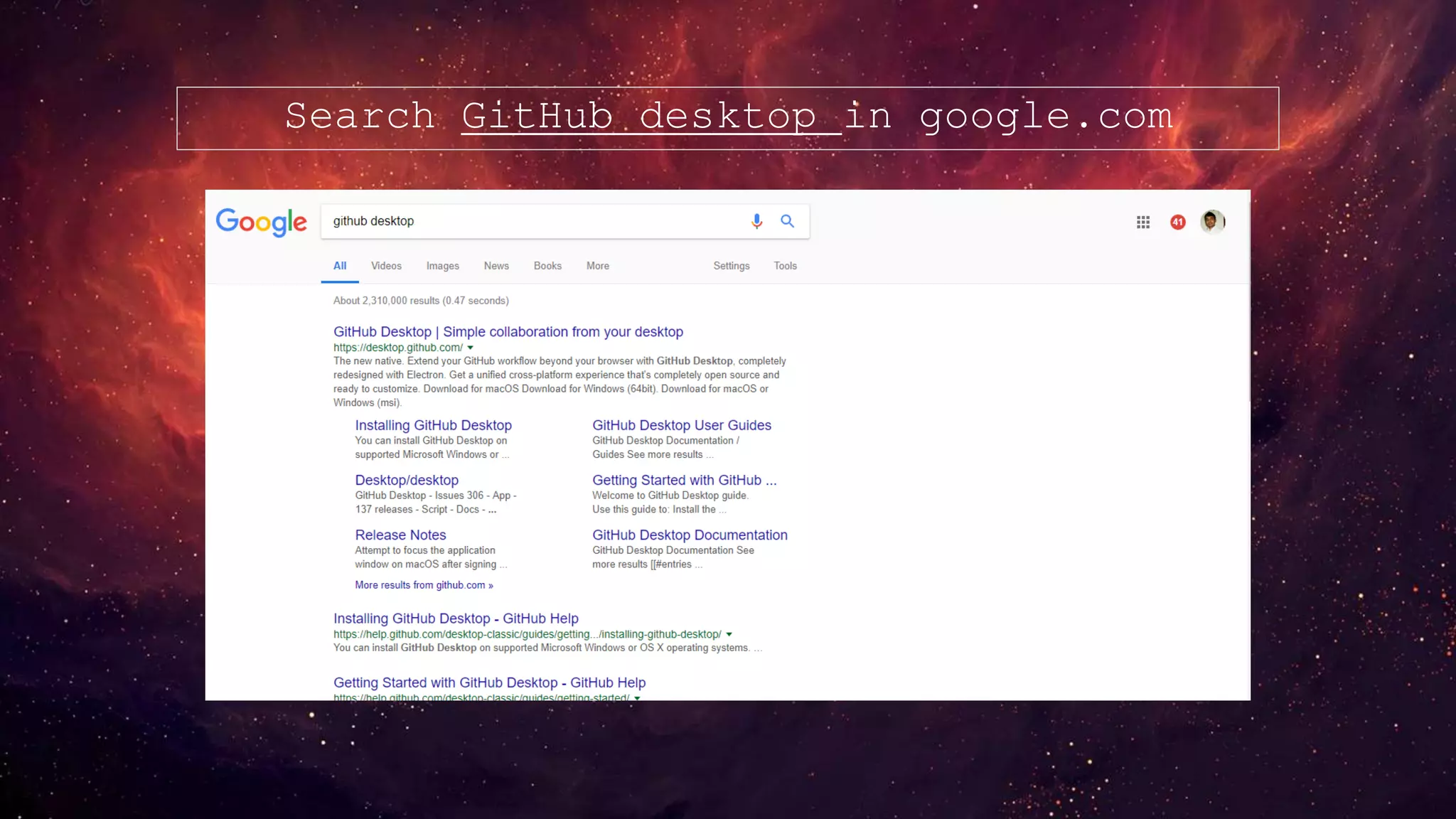The height and width of the screenshot is (819, 1456).
Task: Open the Release Notes sitelink
Action: click(400, 535)
